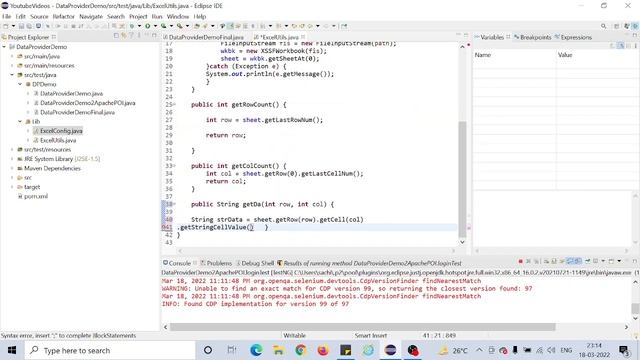Image resolution: width=640 pixels, height=360 pixels.
Task: Click the Windows Start button
Action: pos(11,350)
